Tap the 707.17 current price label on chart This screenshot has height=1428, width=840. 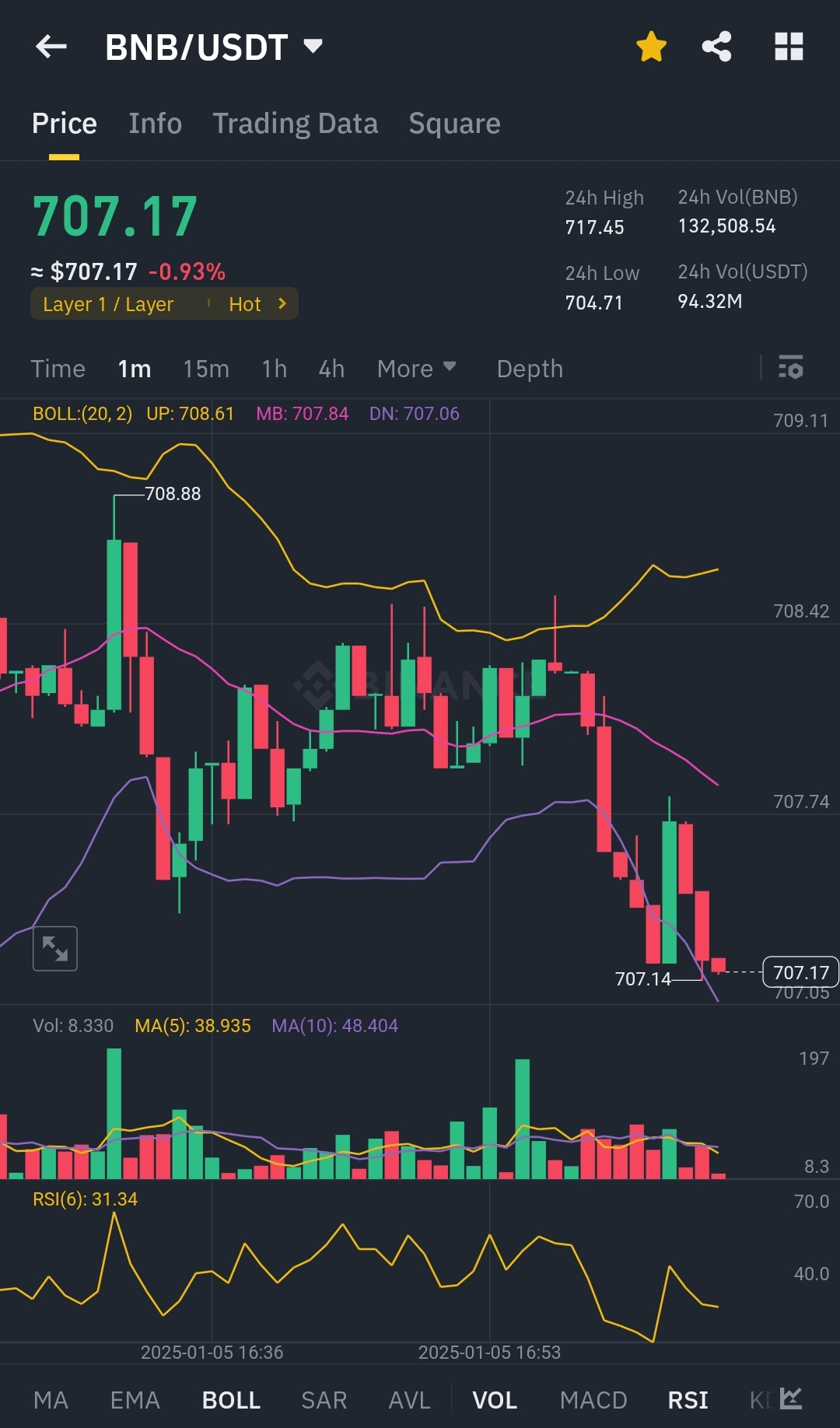coord(800,972)
